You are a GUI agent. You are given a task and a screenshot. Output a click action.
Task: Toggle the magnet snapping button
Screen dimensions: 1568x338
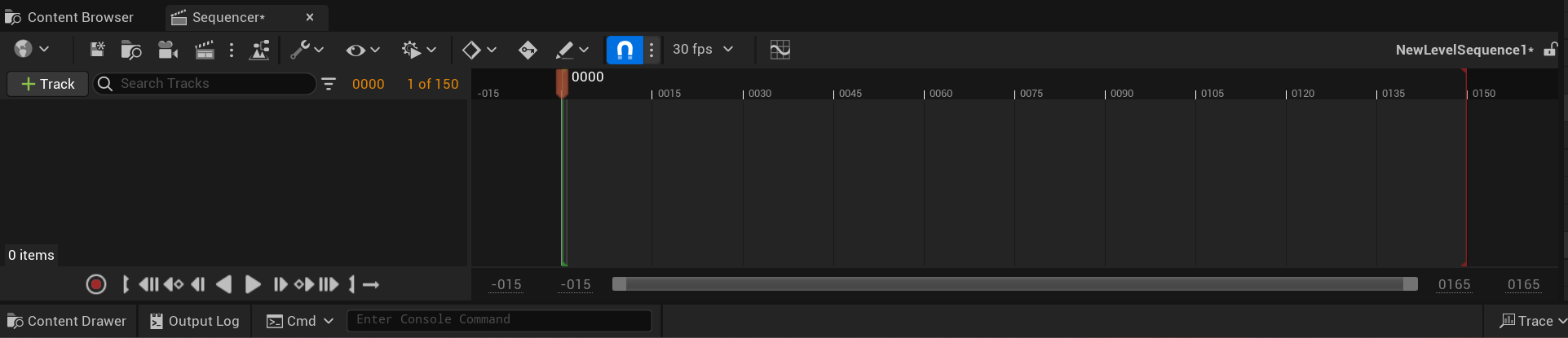[625, 50]
